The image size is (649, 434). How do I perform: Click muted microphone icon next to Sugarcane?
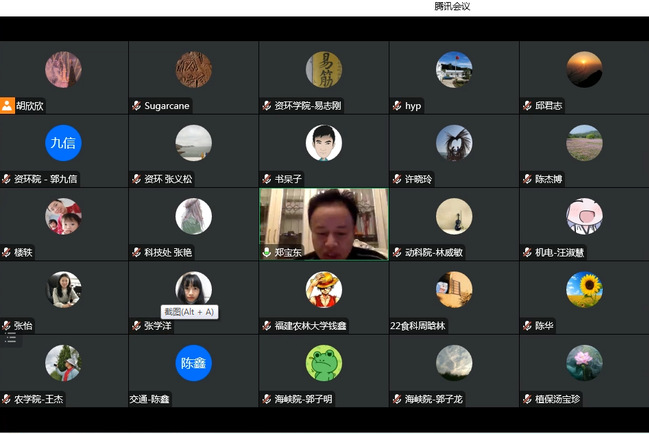point(137,106)
